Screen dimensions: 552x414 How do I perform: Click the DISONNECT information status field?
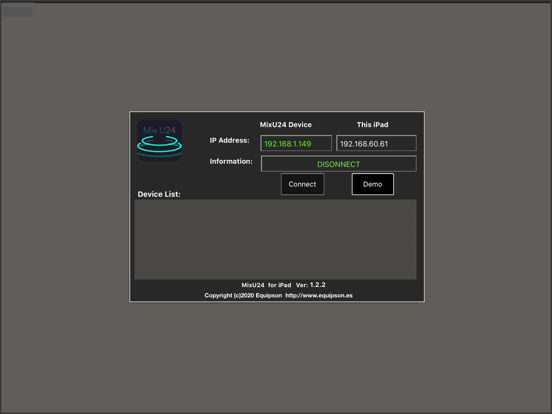(338, 164)
